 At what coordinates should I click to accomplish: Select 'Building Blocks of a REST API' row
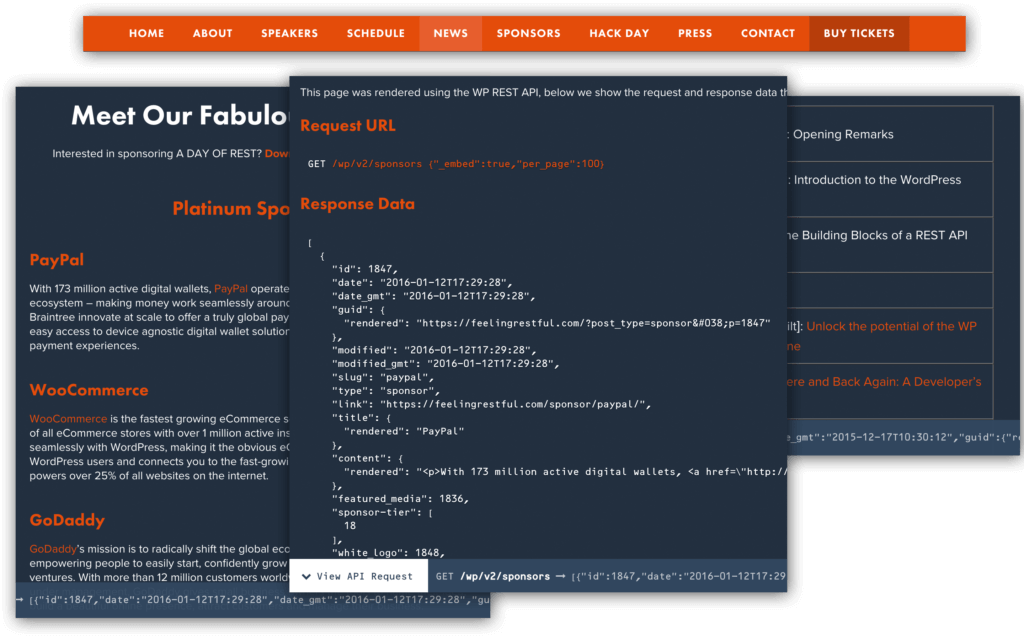point(890,245)
